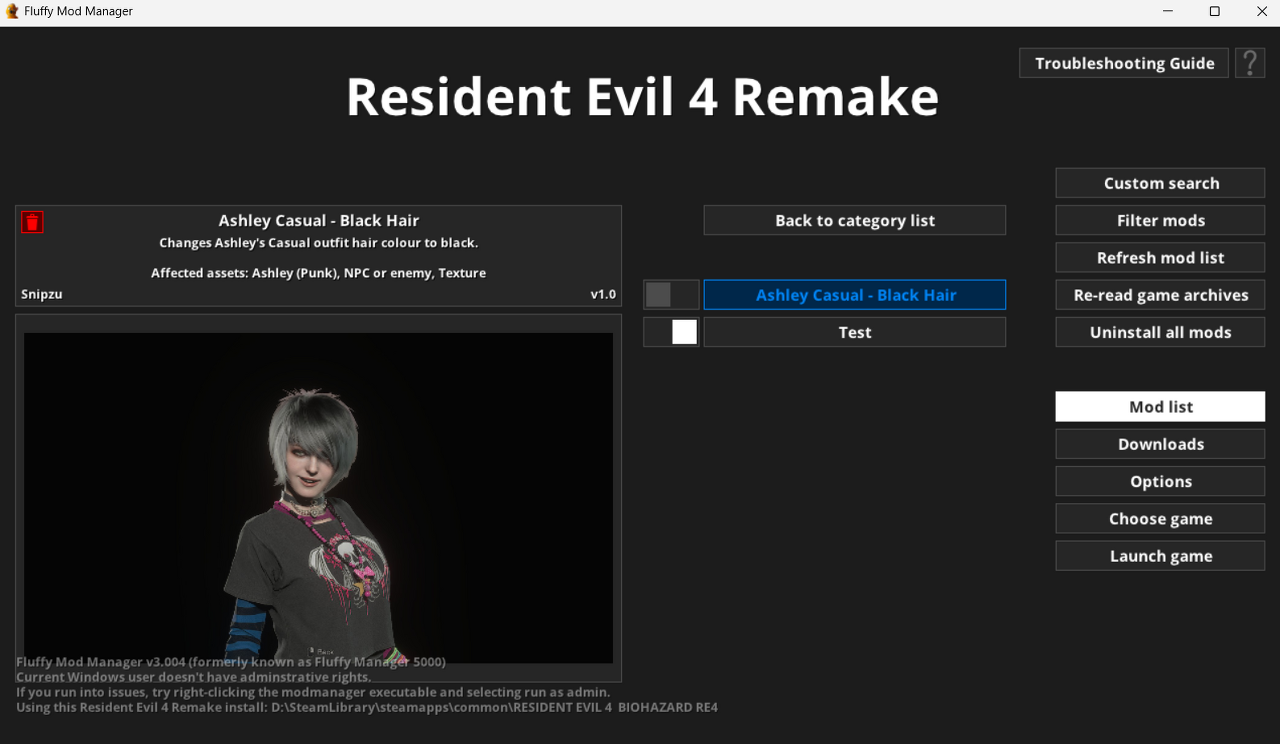Open Custom search
Viewport: 1280px width, 744px height.
click(1160, 183)
